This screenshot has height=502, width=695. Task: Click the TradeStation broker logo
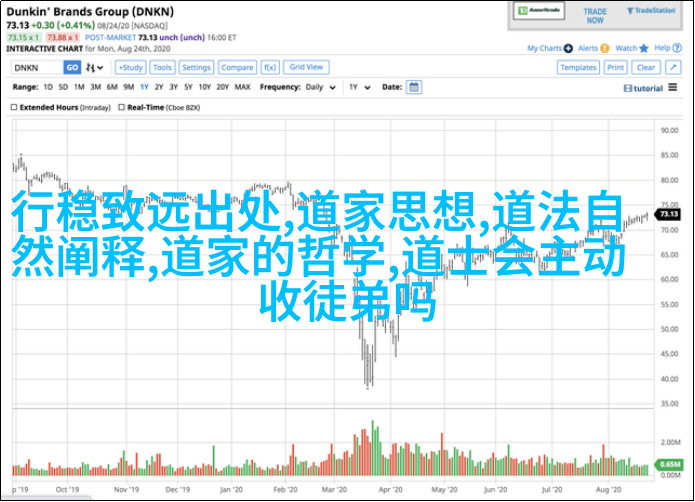(x=651, y=11)
